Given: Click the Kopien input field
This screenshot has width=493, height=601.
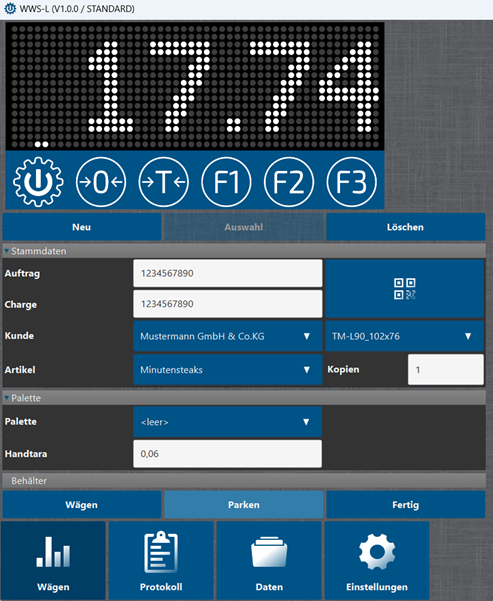Looking at the screenshot, I should click(446, 369).
